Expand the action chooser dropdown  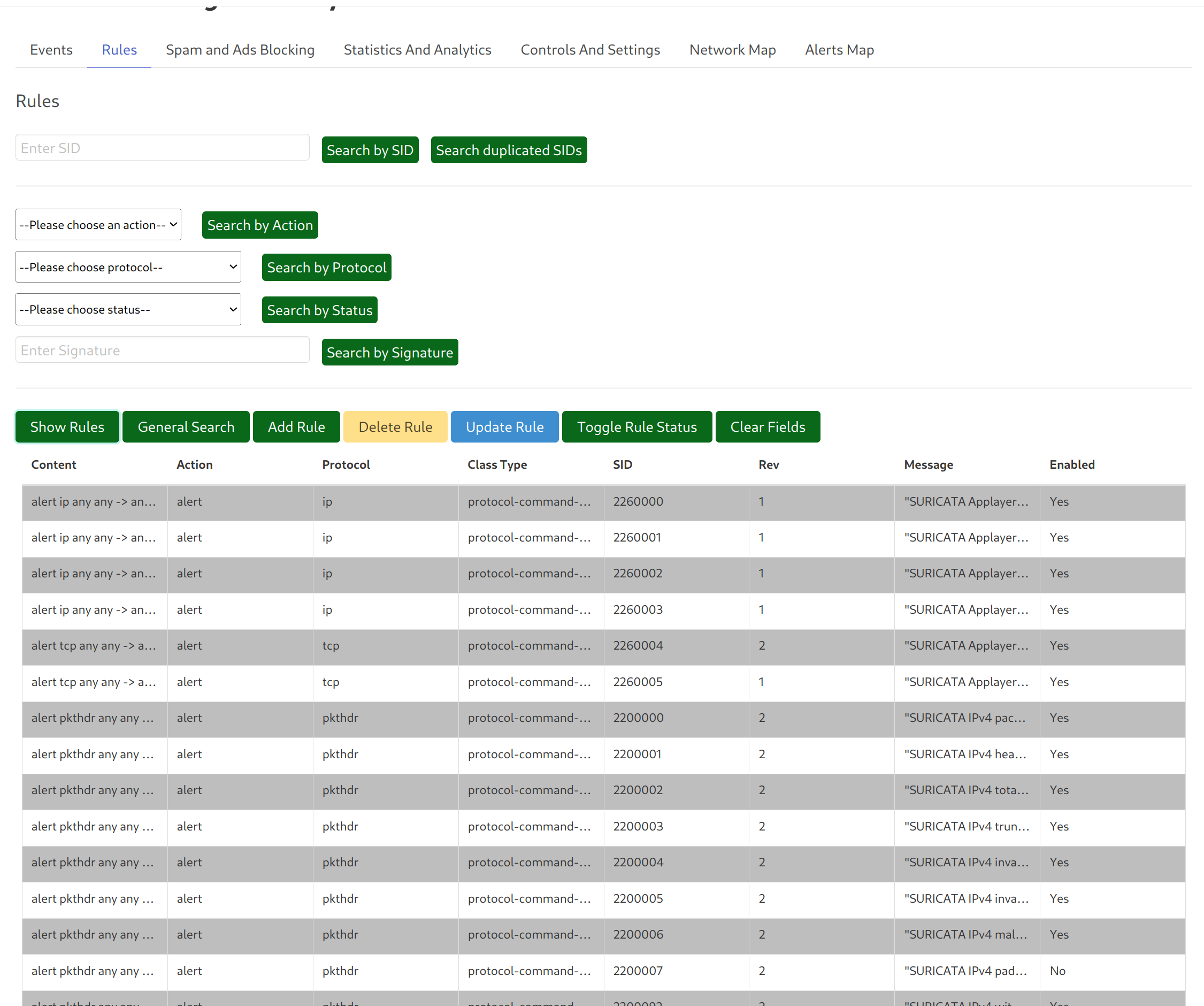[x=98, y=225]
